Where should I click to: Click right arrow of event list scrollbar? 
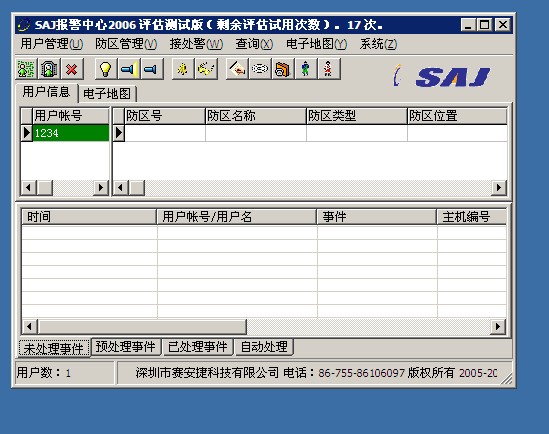[x=498, y=327]
